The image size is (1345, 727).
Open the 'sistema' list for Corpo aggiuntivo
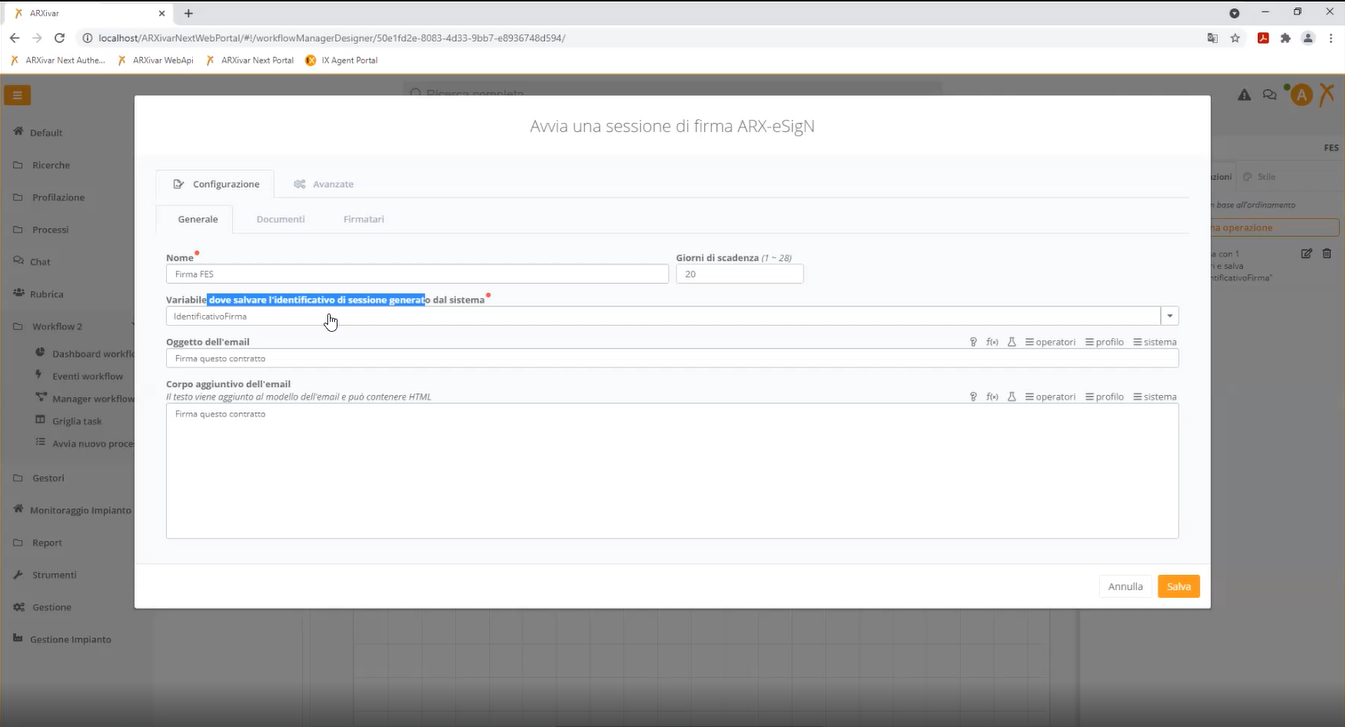point(1155,397)
